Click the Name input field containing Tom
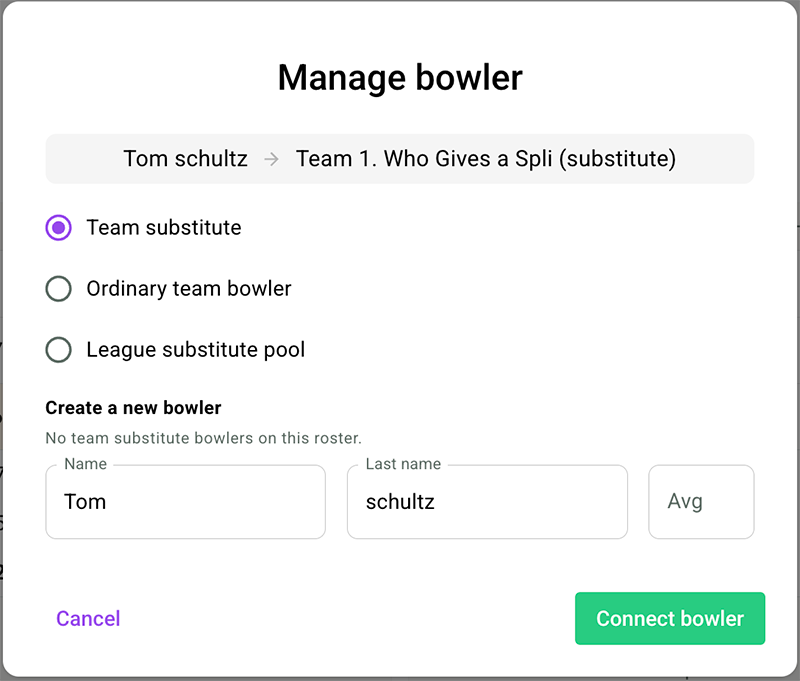This screenshot has height=681, width=800. (x=186, y=501)
